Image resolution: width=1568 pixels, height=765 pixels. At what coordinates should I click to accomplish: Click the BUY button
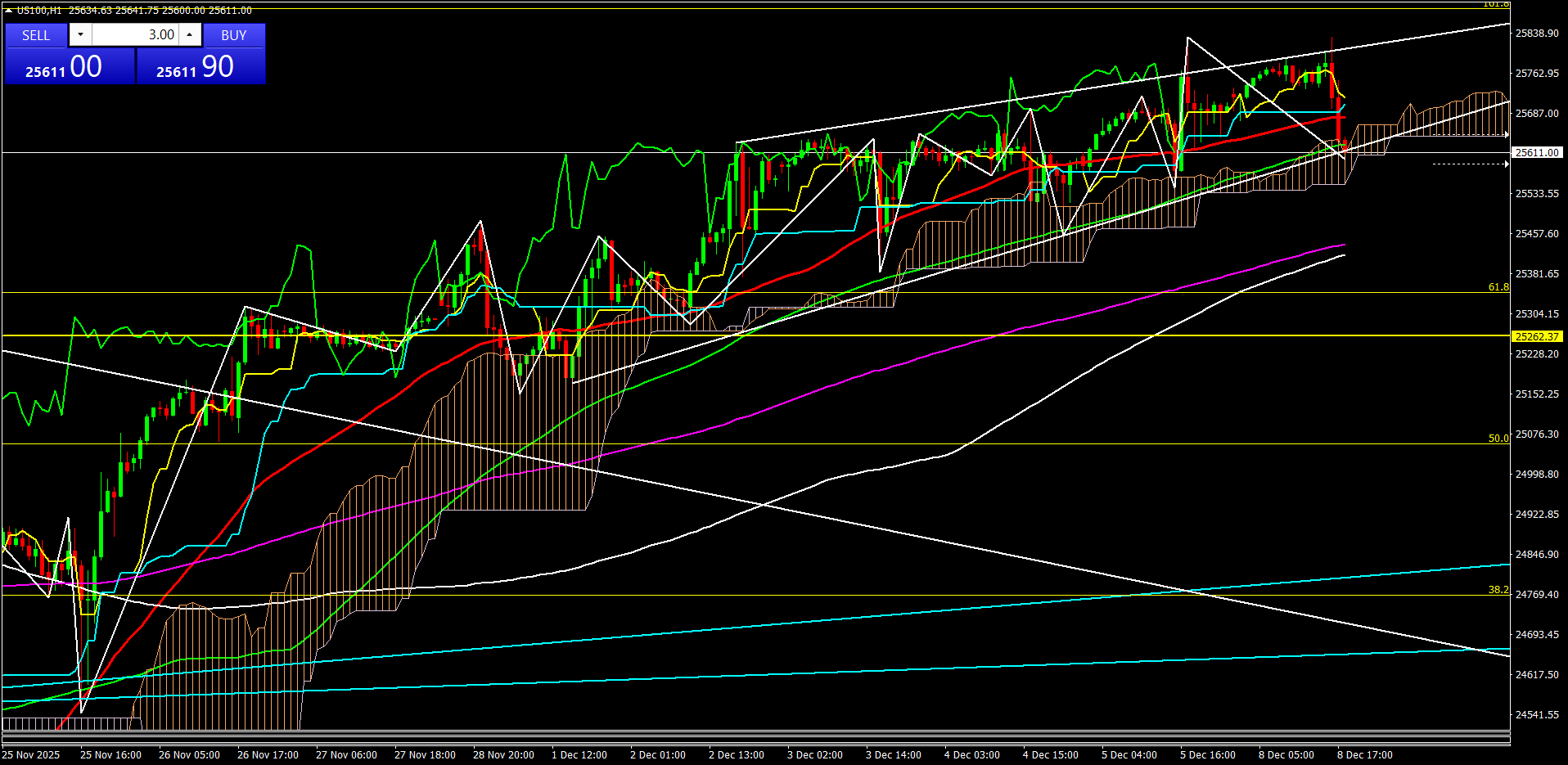click(234, 35)
